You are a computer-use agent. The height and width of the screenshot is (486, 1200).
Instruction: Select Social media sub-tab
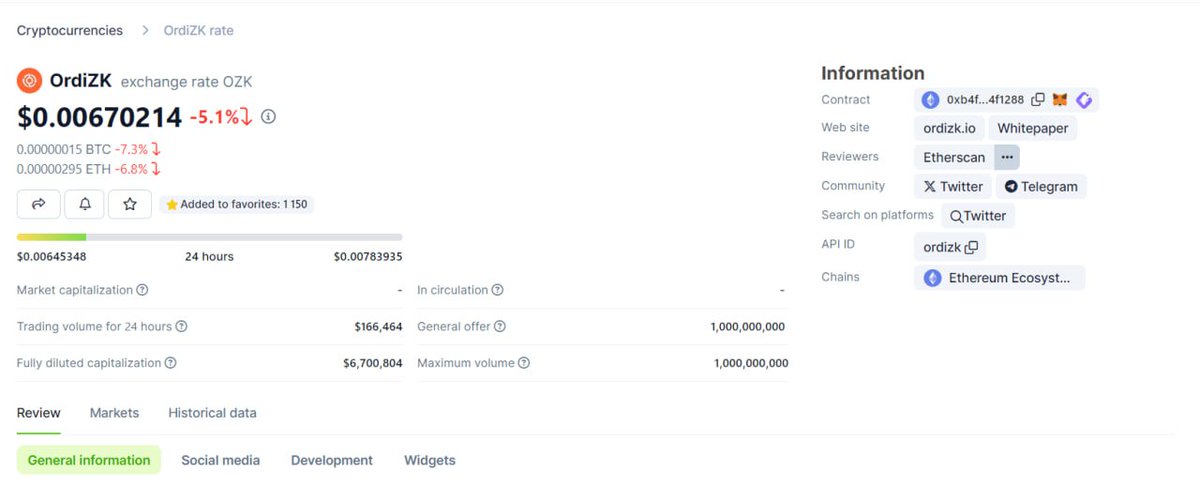coord(220,460)
